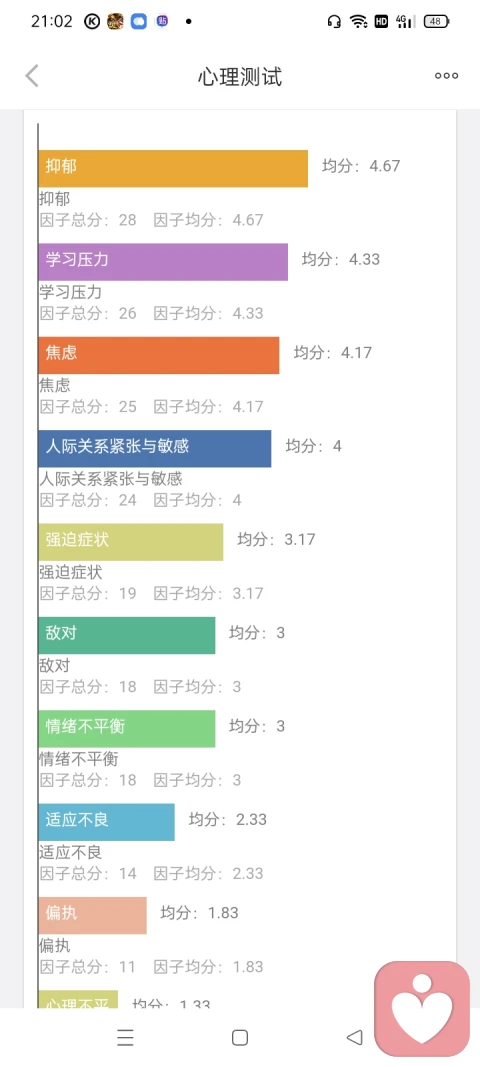The width and height of the screenshot is (480, 1067).
Task: Select the purple 学习压力 bar
Action: [163, 261]
